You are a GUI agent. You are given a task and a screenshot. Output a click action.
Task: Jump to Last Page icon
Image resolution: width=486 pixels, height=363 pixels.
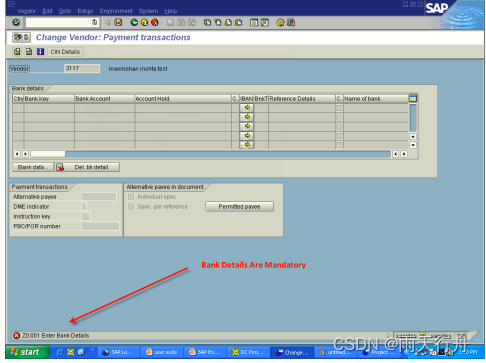click(238, 22)
